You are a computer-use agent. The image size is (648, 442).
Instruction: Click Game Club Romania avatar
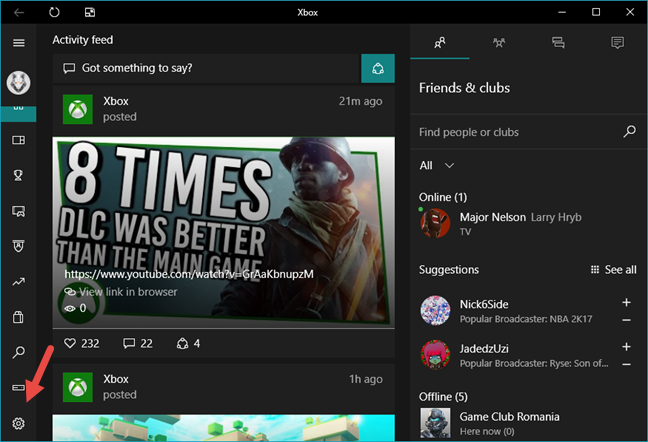click(435, 423)
